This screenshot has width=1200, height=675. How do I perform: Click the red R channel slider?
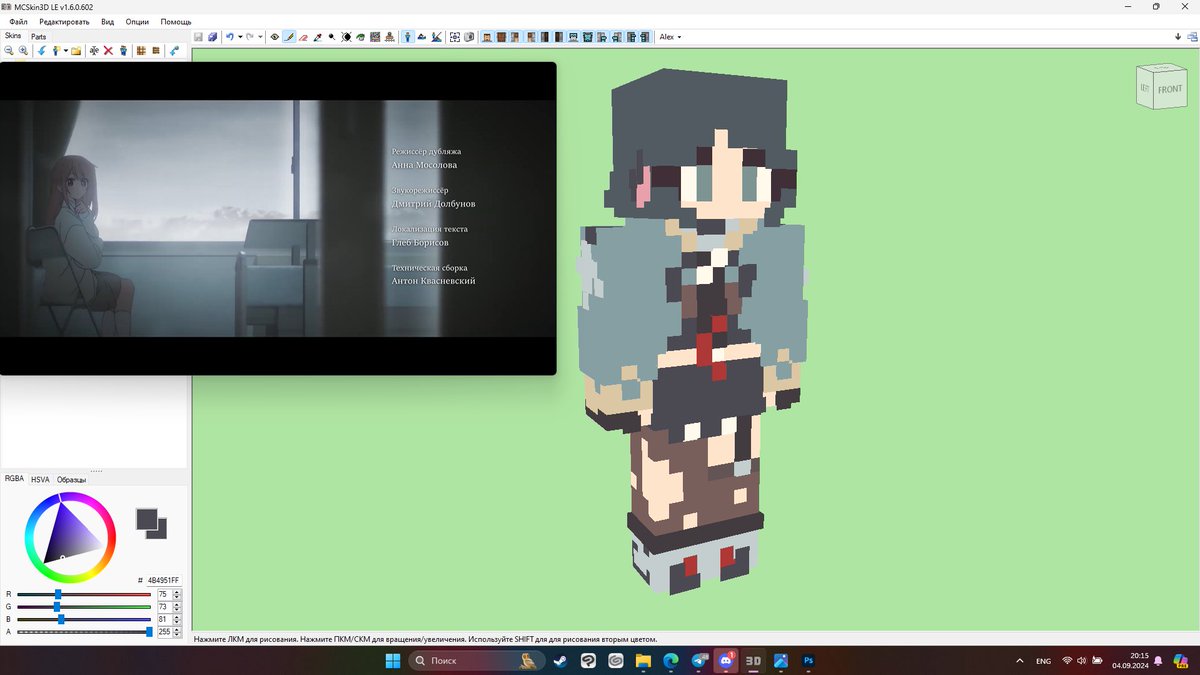coord(84,594)
